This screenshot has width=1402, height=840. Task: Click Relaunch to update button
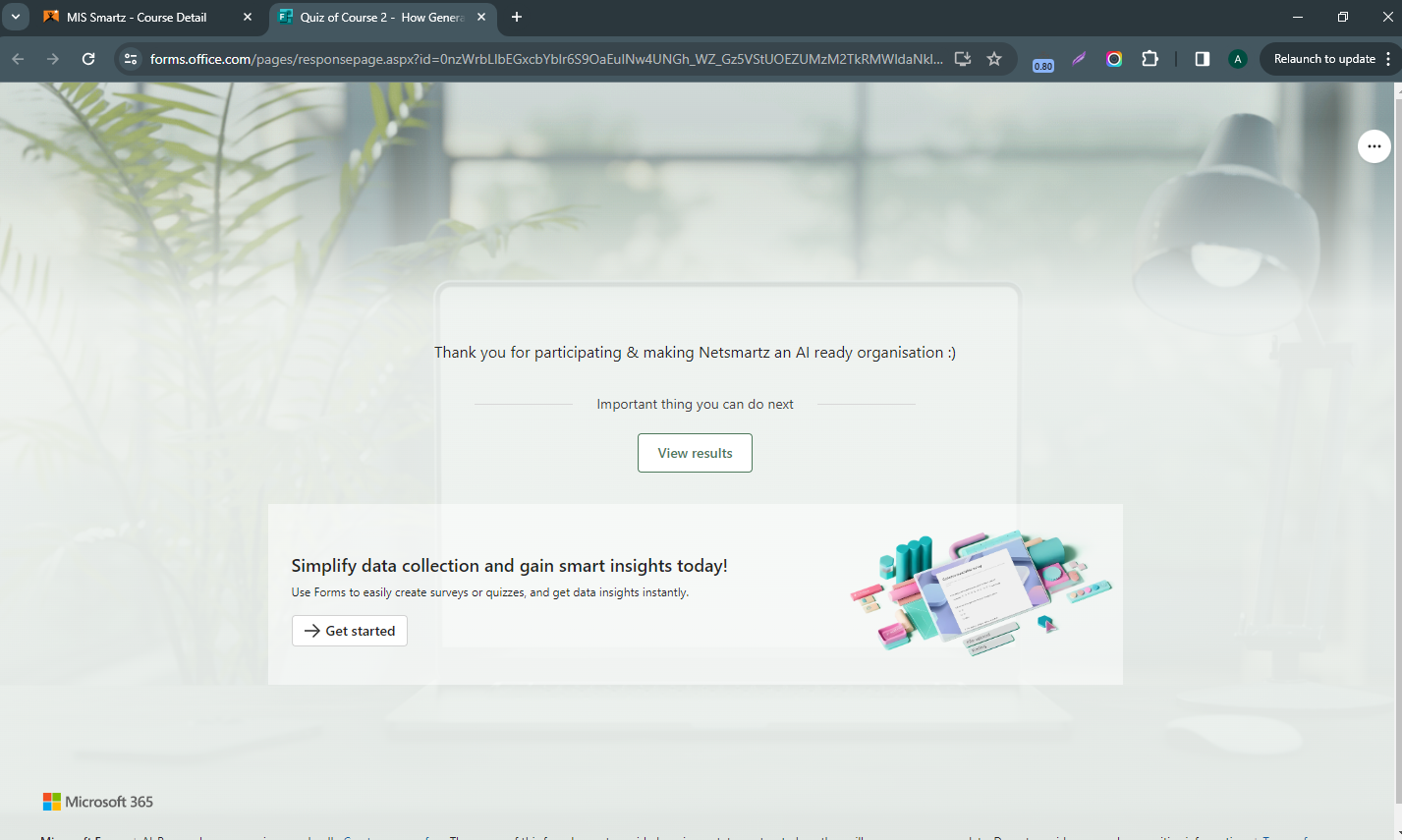tap(1323, 59)
